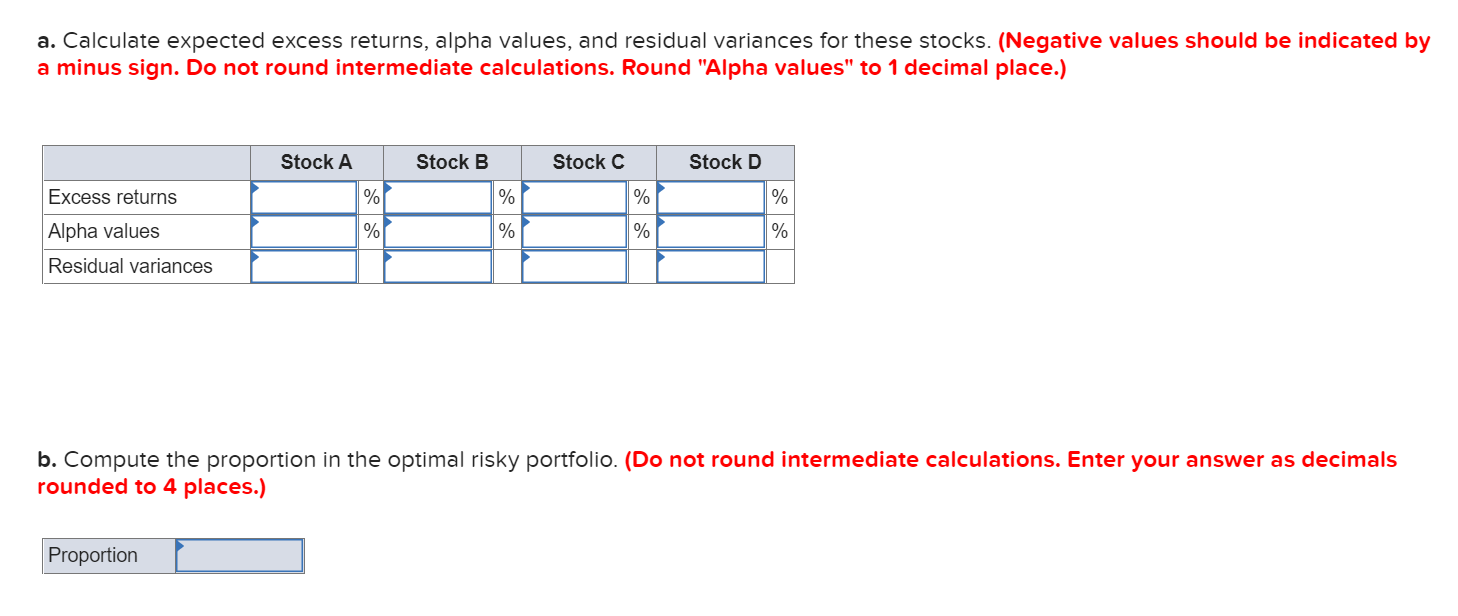Image resolution: width=1458 pixels, height=616 pixels.
Task: Select the Alpha values input for Stock B
Action: 437,231
